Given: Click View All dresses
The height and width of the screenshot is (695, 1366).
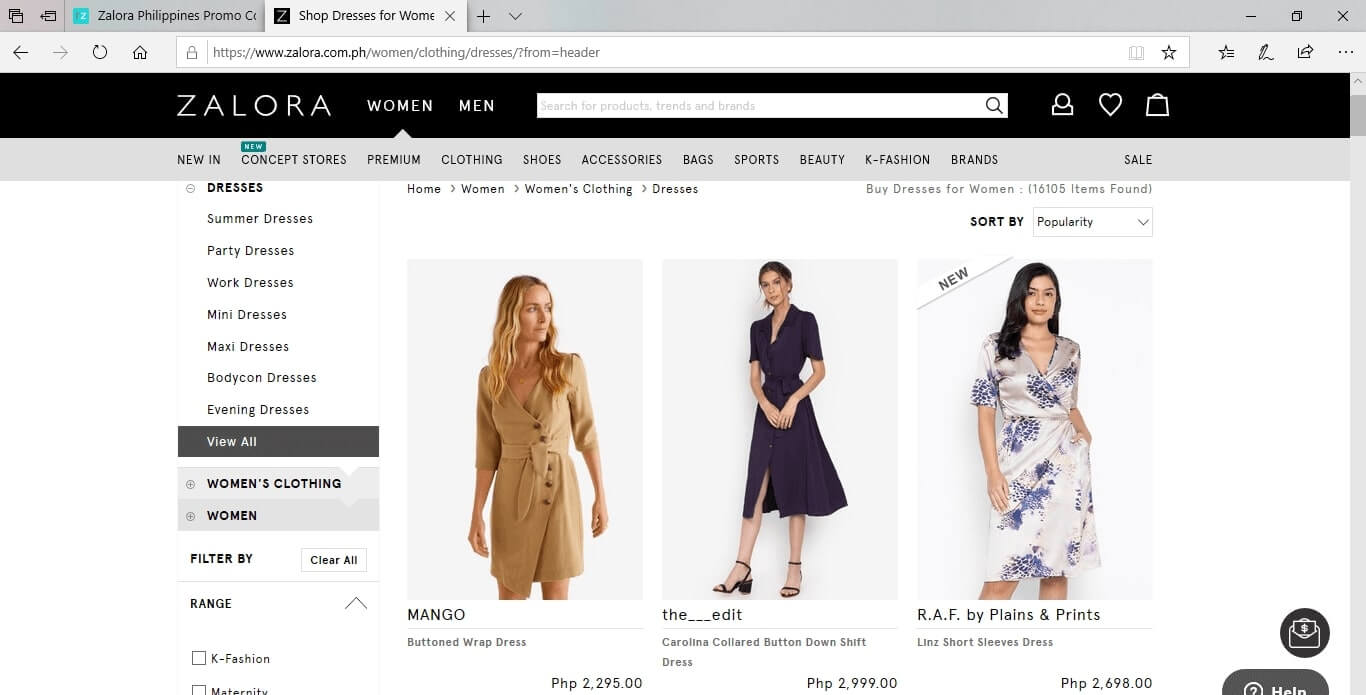Looking at the screenshot, I should pos(278,441).
